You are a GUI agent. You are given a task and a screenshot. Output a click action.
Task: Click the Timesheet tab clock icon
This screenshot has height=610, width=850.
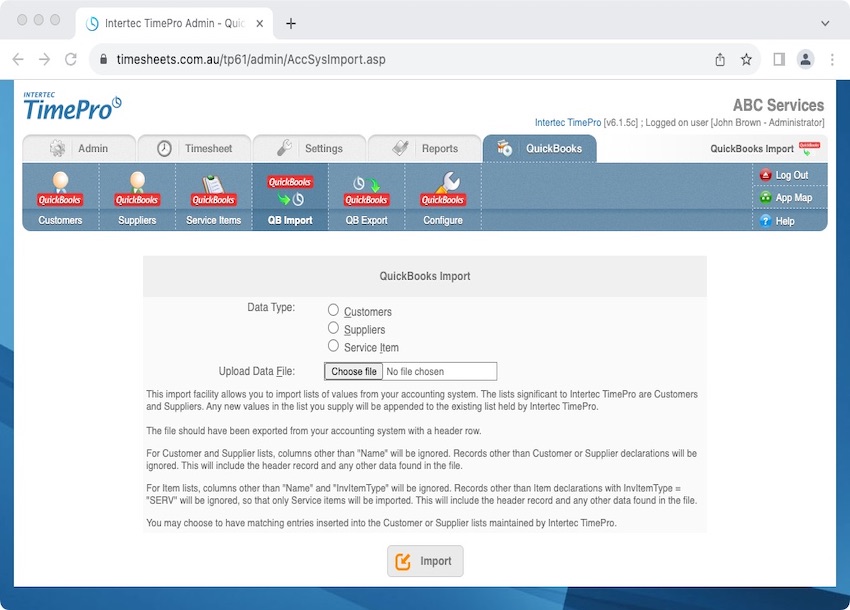coord(164,148)
